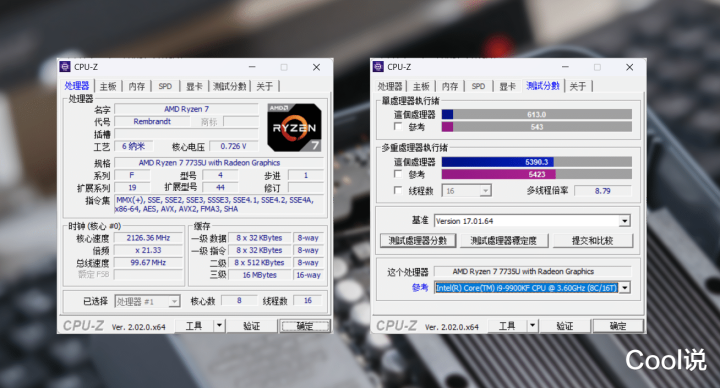
Task: Close the right CPU-Z window
Action: 630,67
